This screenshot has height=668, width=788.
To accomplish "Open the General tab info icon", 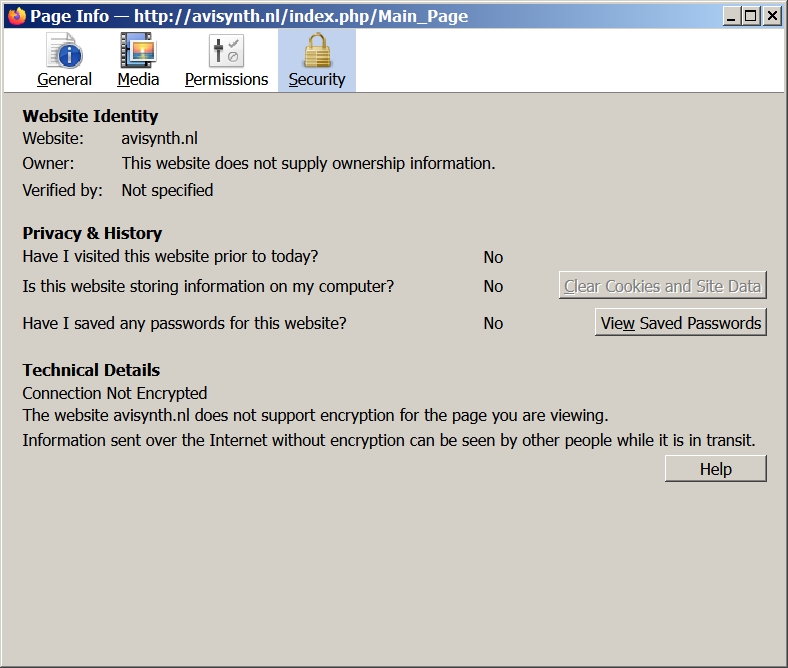I will (x=64, y=50).
